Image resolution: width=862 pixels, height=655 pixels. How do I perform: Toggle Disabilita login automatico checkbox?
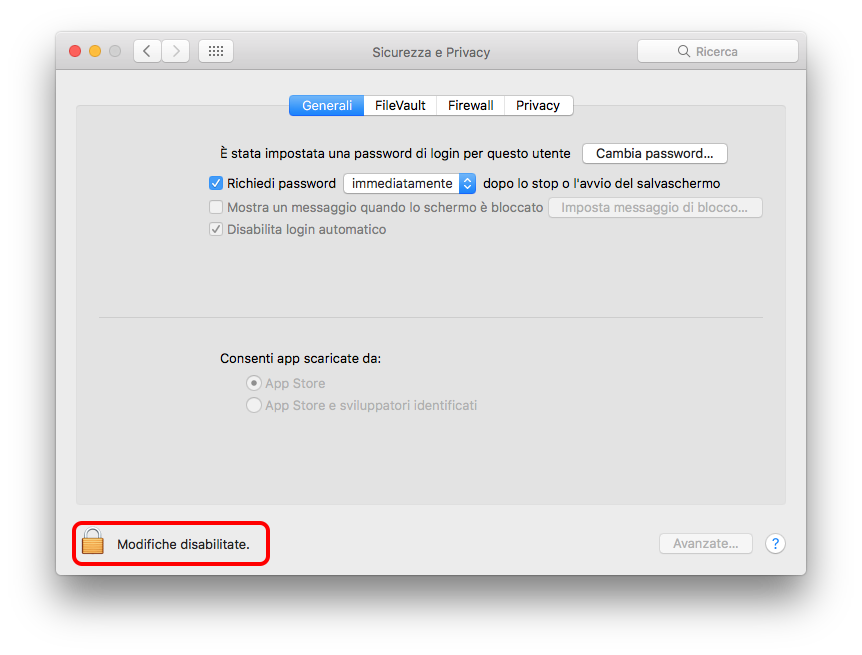click(x=215, y=230)
